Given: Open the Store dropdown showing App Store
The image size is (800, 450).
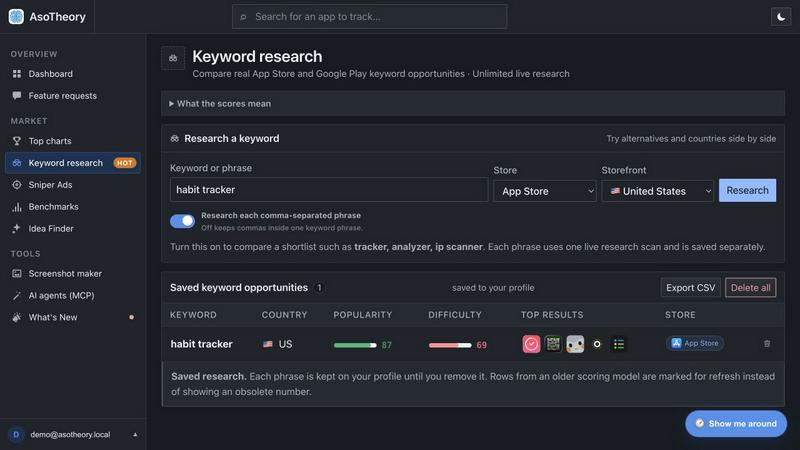Looking at the screenshot, I should (544, 191).
